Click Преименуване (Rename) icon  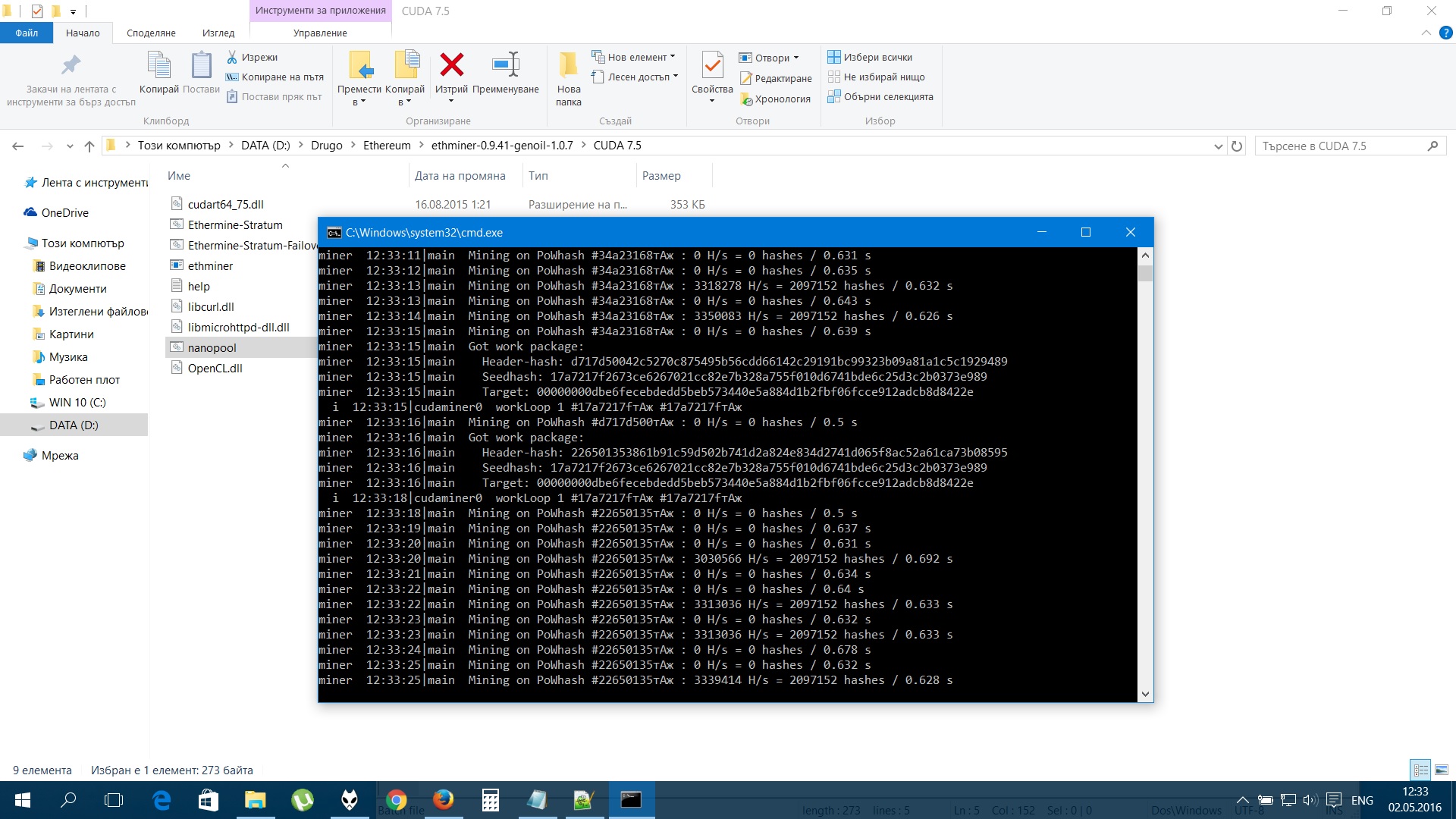tap(505, 64)
